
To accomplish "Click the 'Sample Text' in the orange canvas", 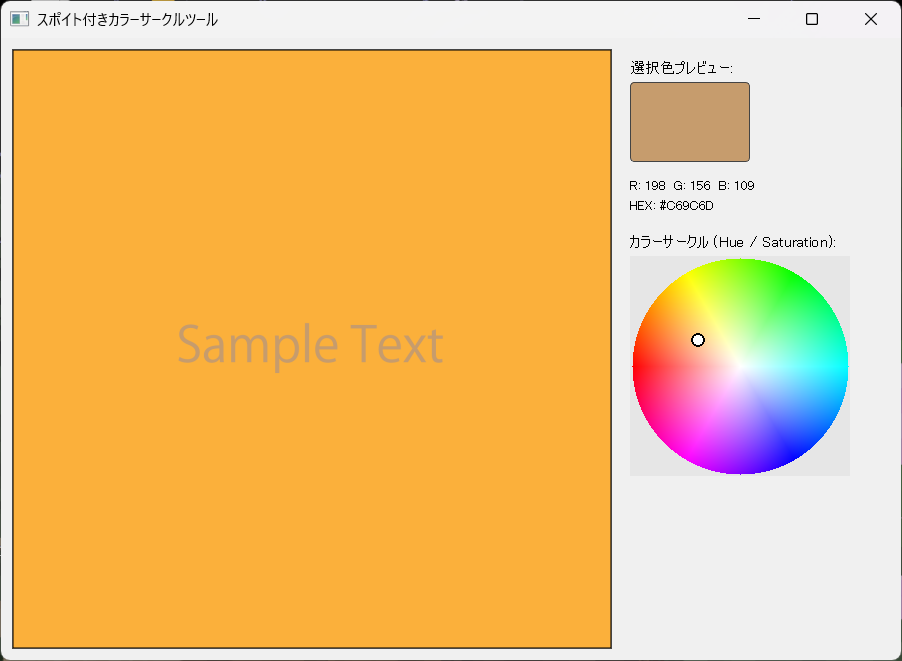I will click(310, 345).
